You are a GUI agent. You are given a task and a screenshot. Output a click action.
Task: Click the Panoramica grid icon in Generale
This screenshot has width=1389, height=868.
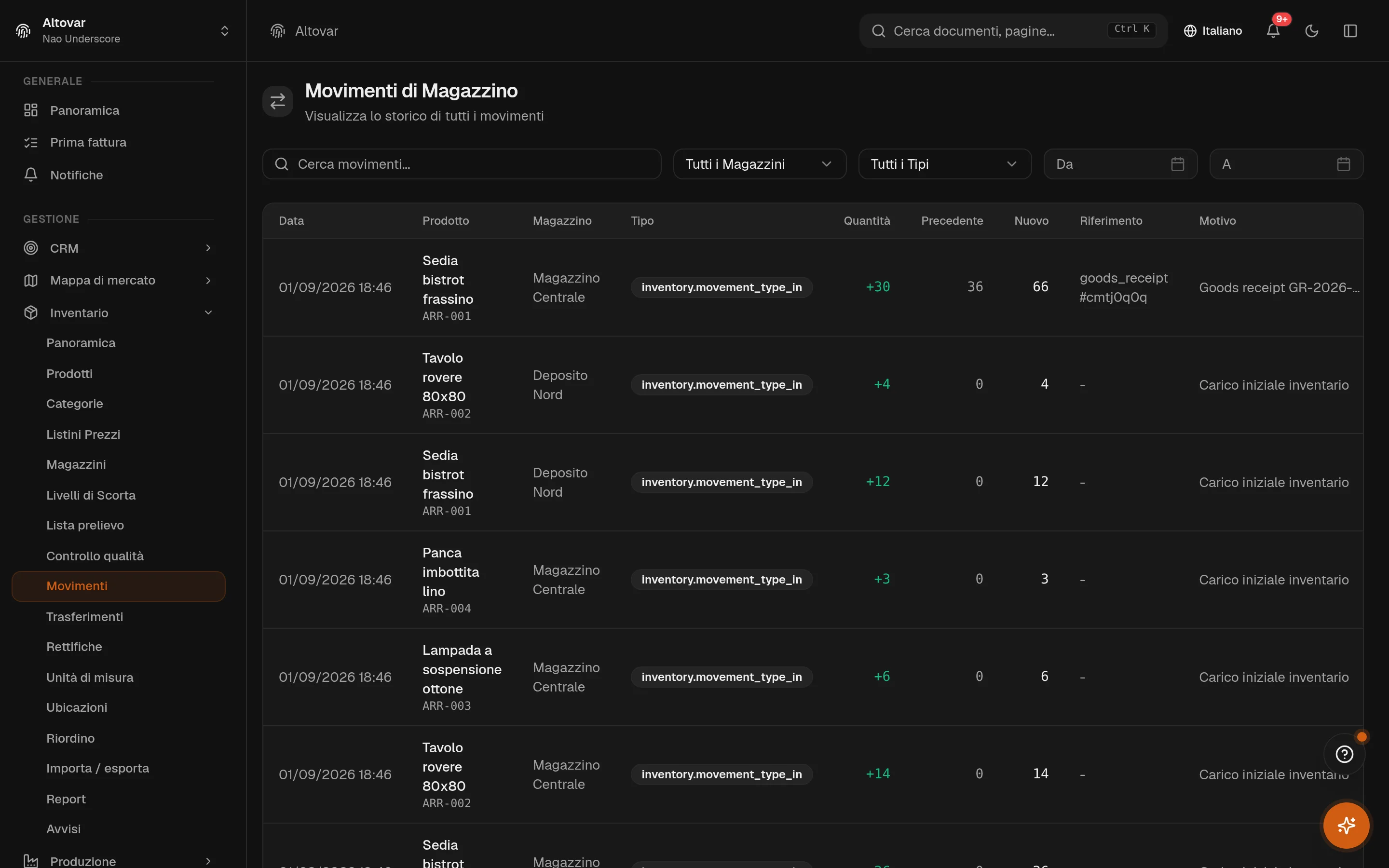tap(31, 110)
